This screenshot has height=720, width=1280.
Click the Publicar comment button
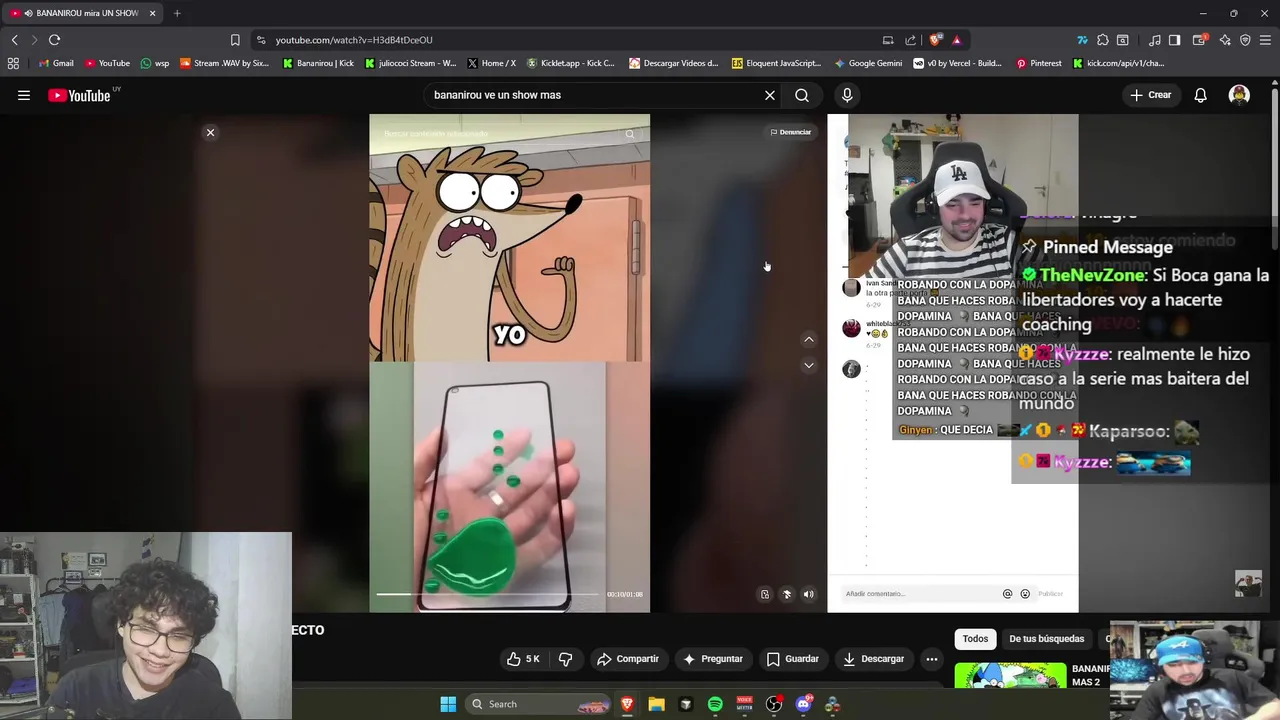[x=1050, y=594]
